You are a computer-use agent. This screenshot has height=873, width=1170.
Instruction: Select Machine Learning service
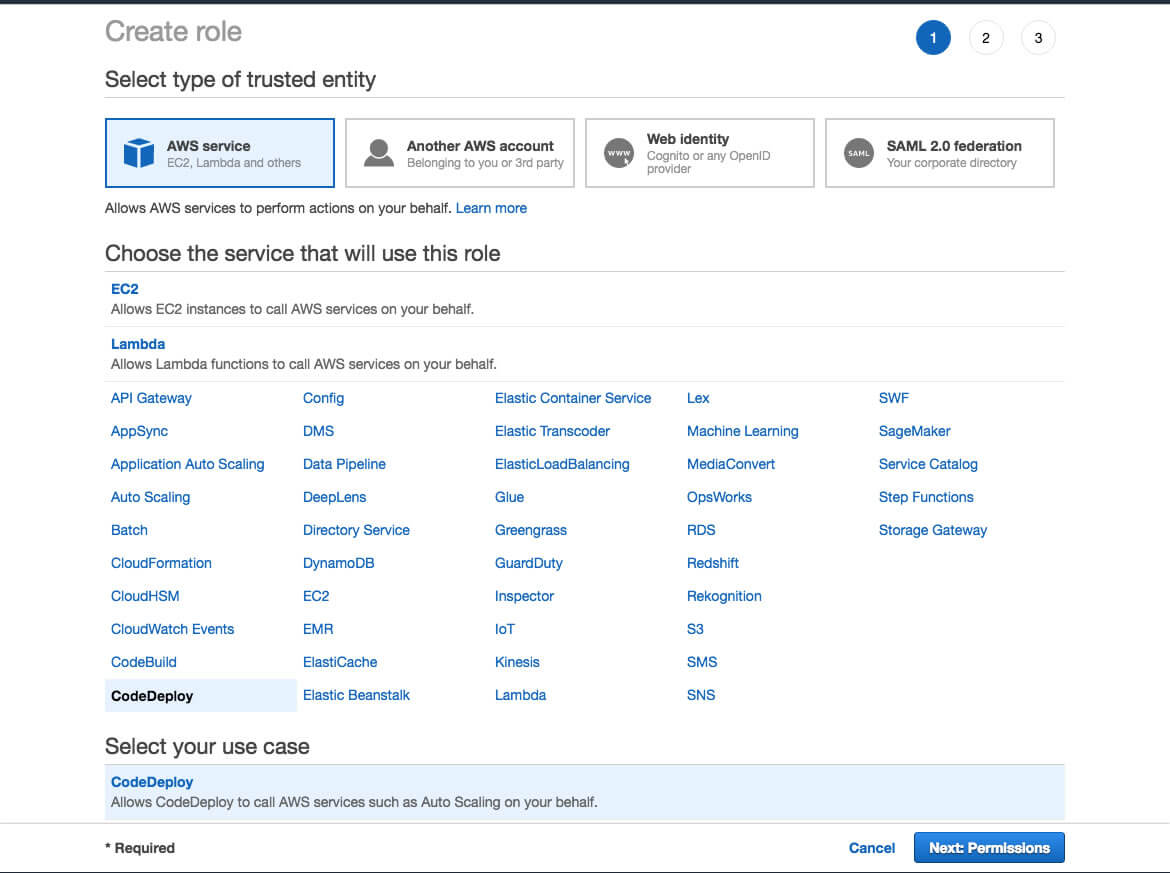point(742,431)
